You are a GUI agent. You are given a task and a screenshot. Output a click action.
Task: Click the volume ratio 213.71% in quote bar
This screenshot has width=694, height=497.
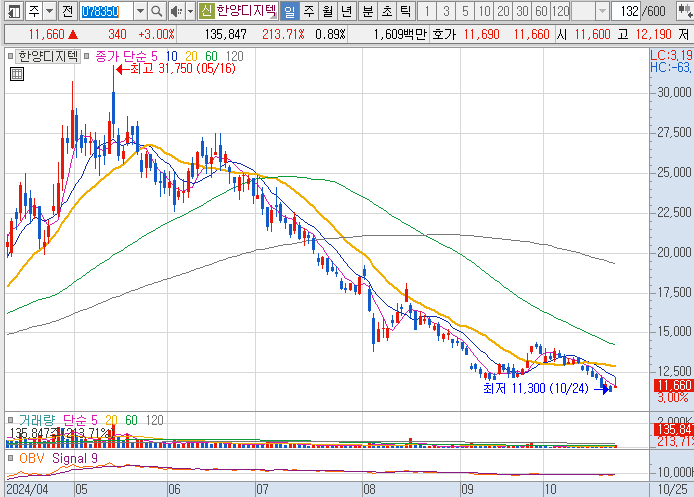point(283,34)
